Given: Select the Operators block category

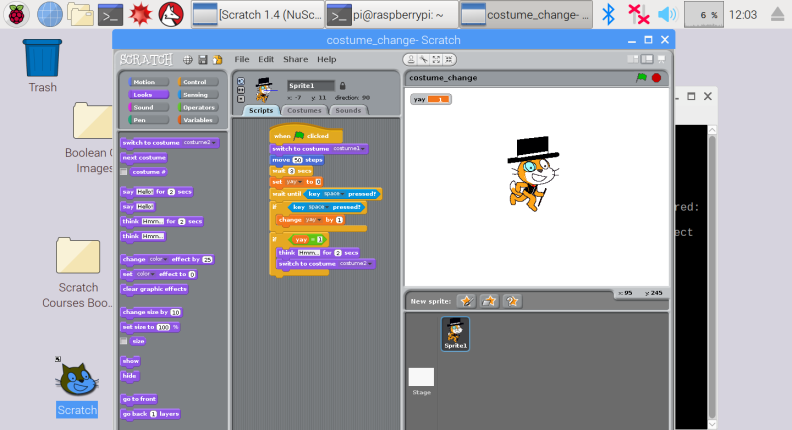Looking at the screenshot, I should pos(198,107).
